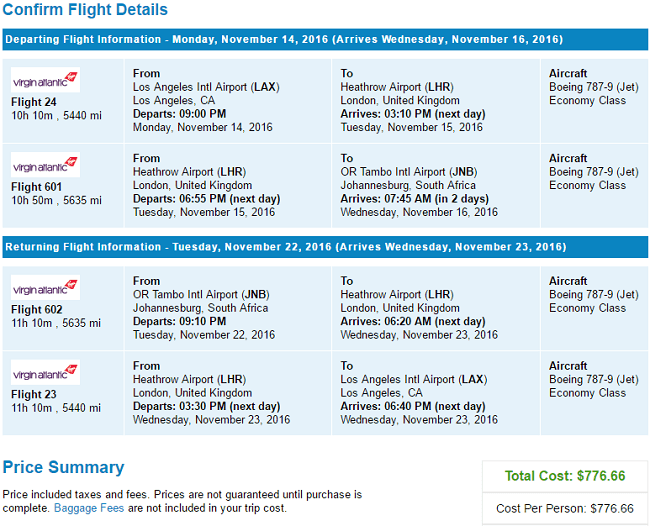This screenshot has height=526, width=650.
Task: Select the Departing Flight Information header bar
Action: click(325, 39)
